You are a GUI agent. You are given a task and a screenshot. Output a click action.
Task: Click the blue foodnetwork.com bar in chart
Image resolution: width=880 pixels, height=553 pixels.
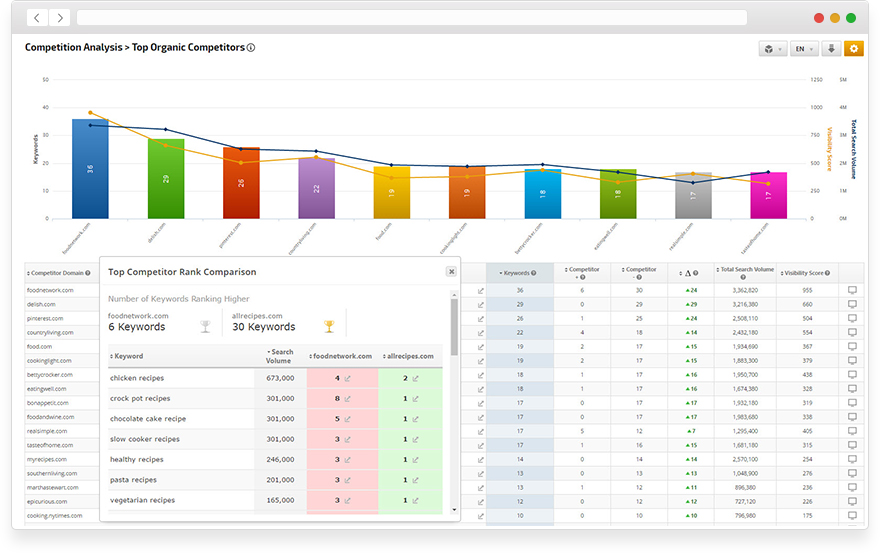pos(90,168)
